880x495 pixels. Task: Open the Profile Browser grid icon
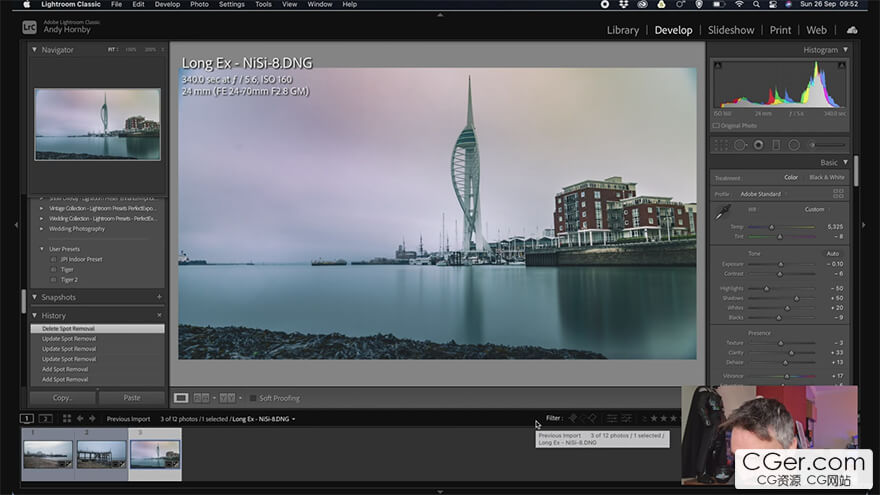coord(838,194)
